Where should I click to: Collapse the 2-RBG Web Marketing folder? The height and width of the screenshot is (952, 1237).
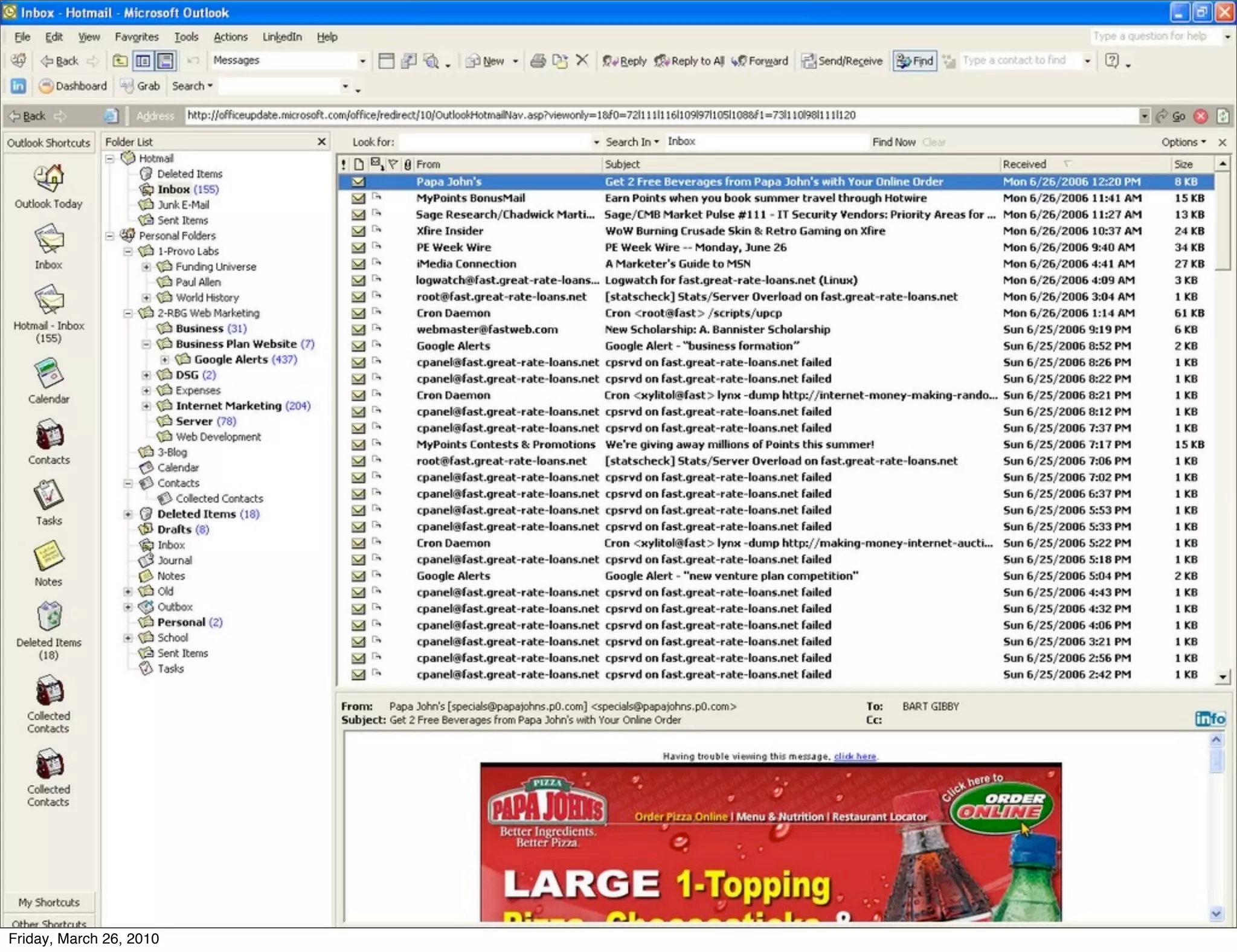click(x=128, y=313)
